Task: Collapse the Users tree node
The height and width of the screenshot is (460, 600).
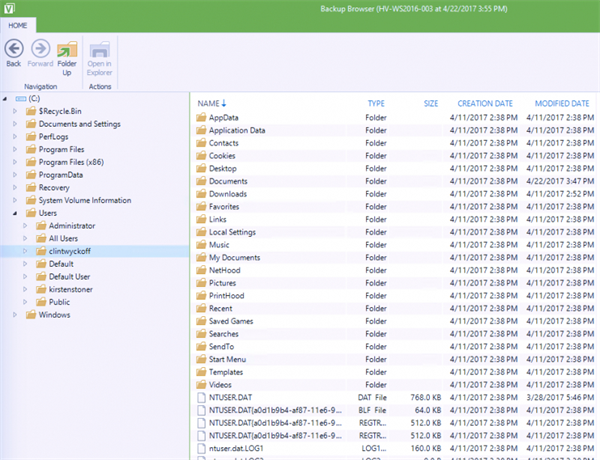Action: coord(15,213)
